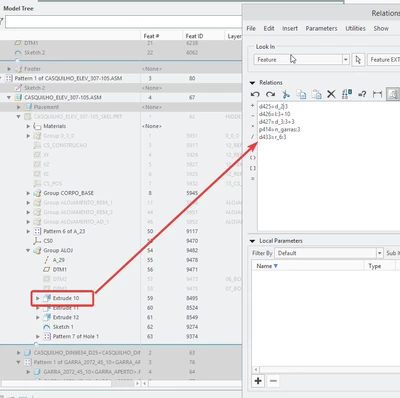Click the Type column header

(379, 266)
